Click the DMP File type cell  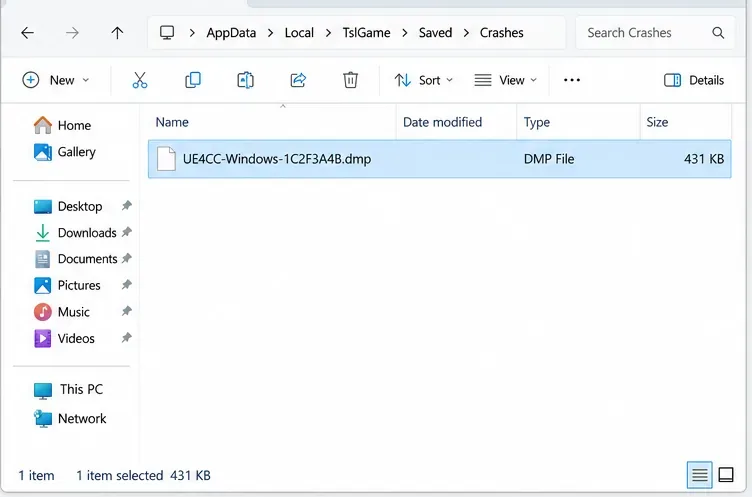549,159
